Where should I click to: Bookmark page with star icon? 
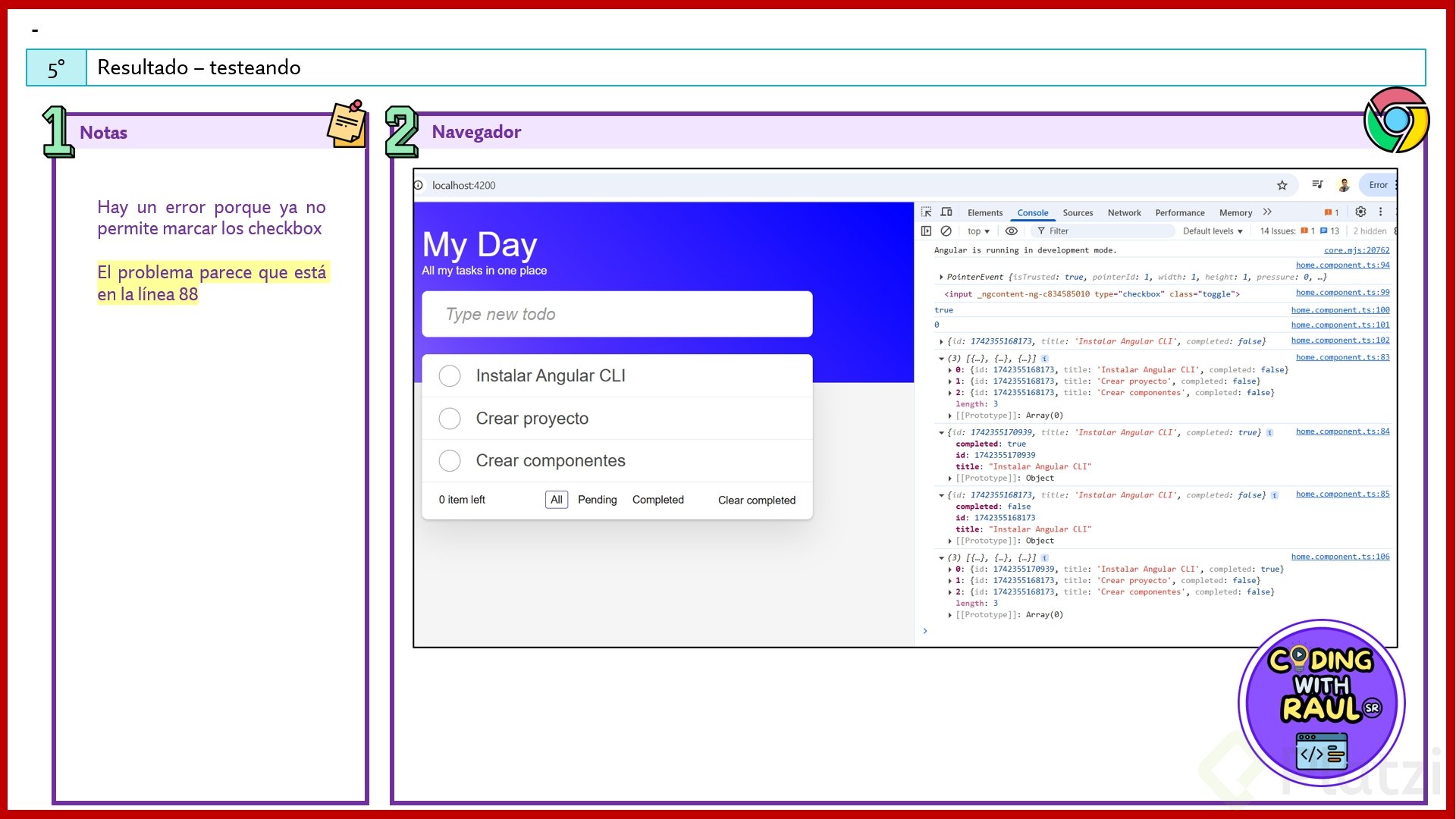pos(1282,185)
